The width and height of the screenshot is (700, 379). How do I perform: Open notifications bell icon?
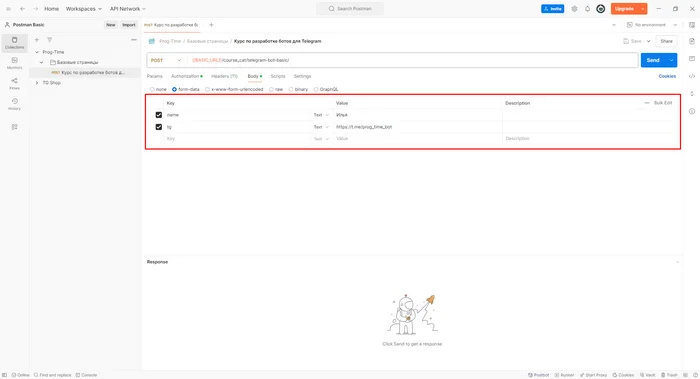point(588,8)
